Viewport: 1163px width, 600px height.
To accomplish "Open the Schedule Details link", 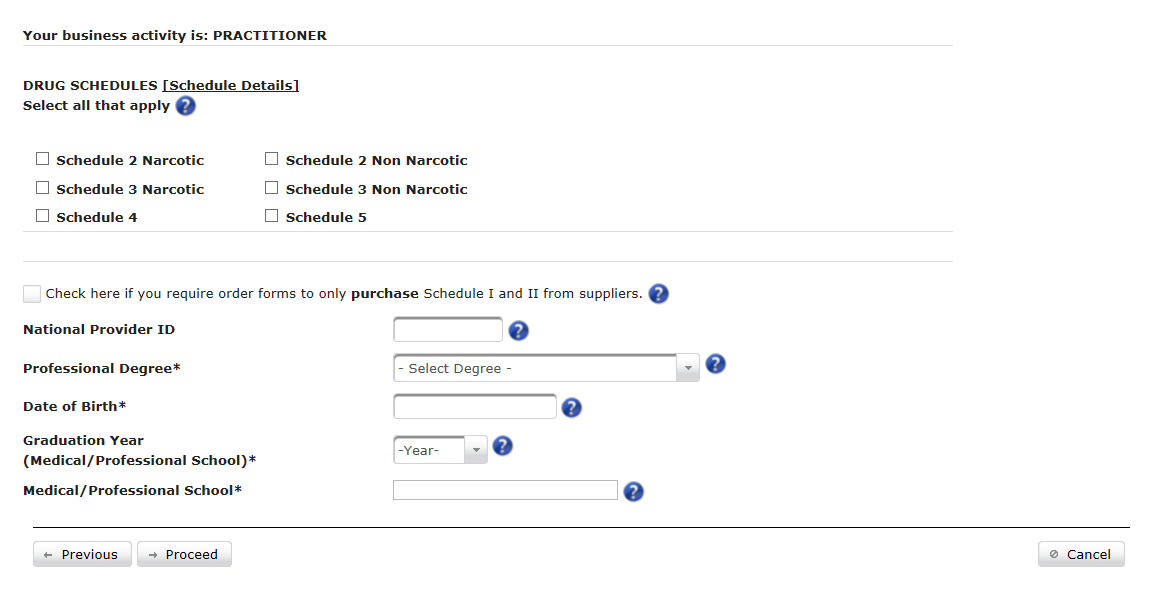I will (x=231, y=85).
